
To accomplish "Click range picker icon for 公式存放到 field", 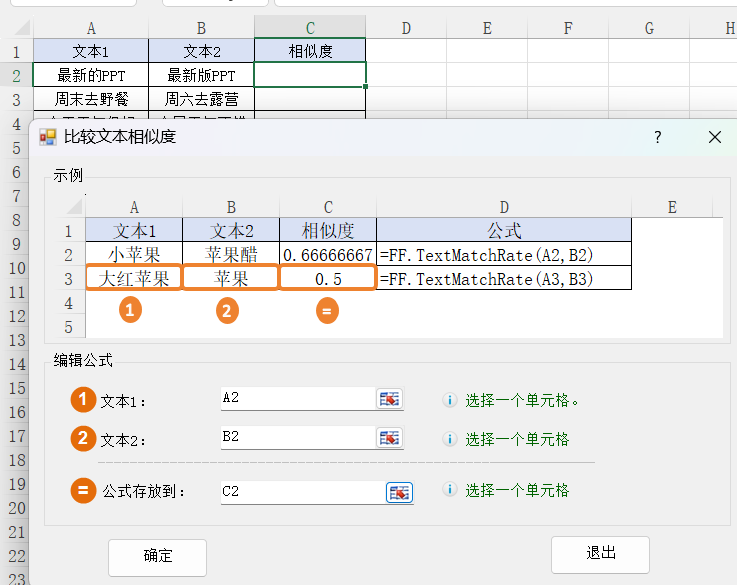I will pyautogui.click(x=399, y=492).
